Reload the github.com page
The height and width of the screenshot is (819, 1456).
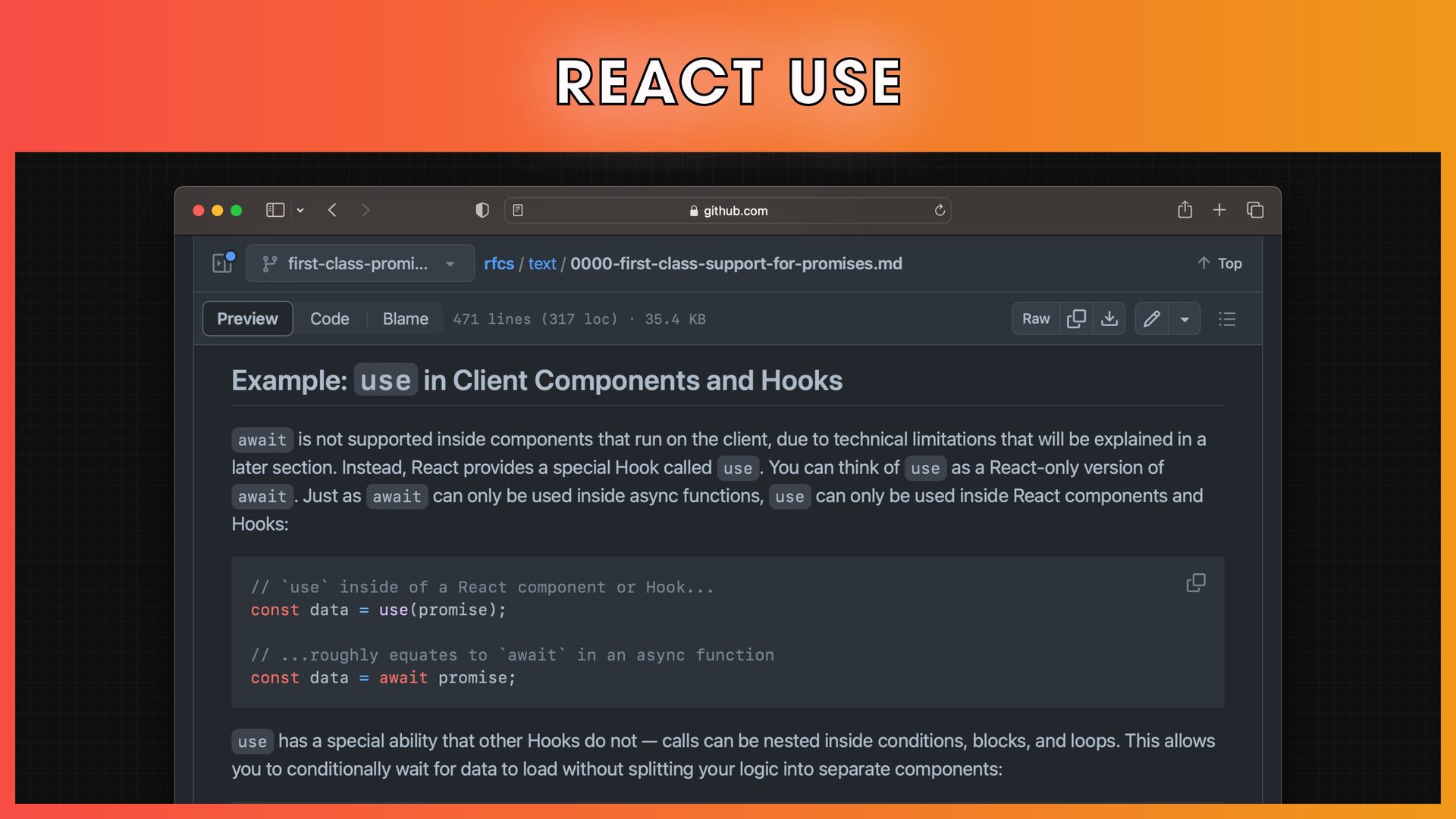(940, 210)
